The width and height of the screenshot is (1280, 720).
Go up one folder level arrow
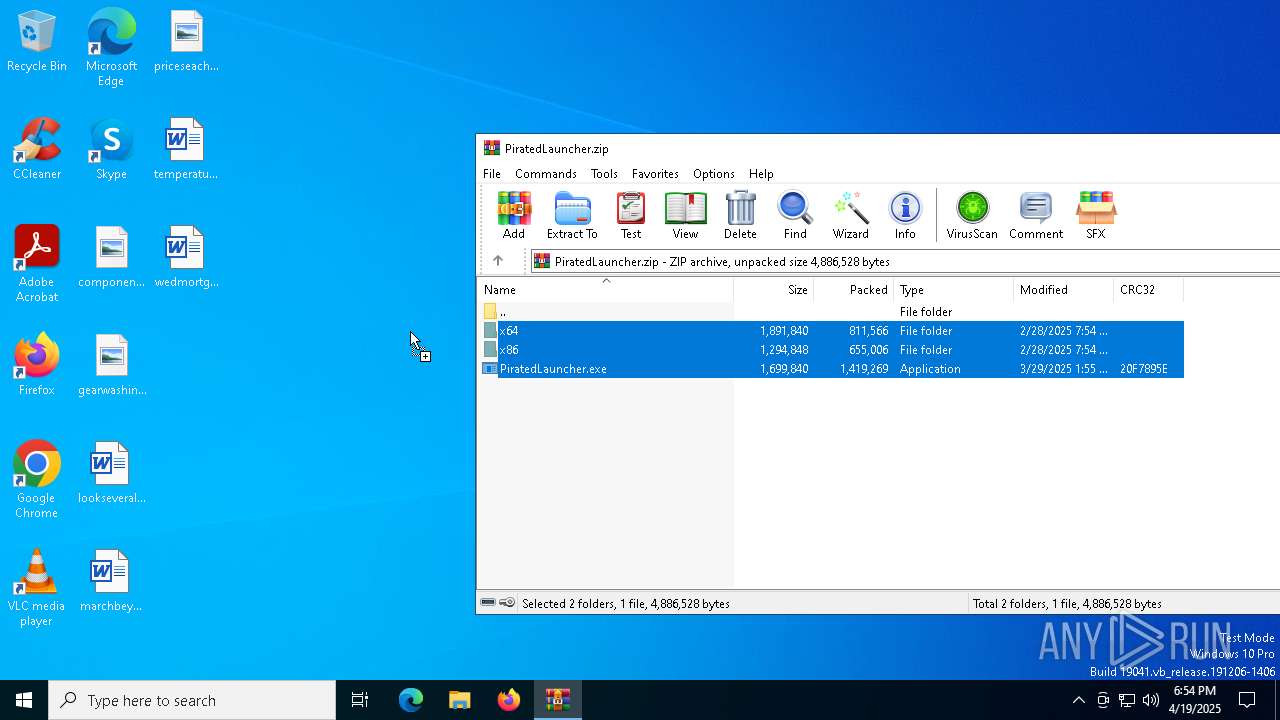498,261
